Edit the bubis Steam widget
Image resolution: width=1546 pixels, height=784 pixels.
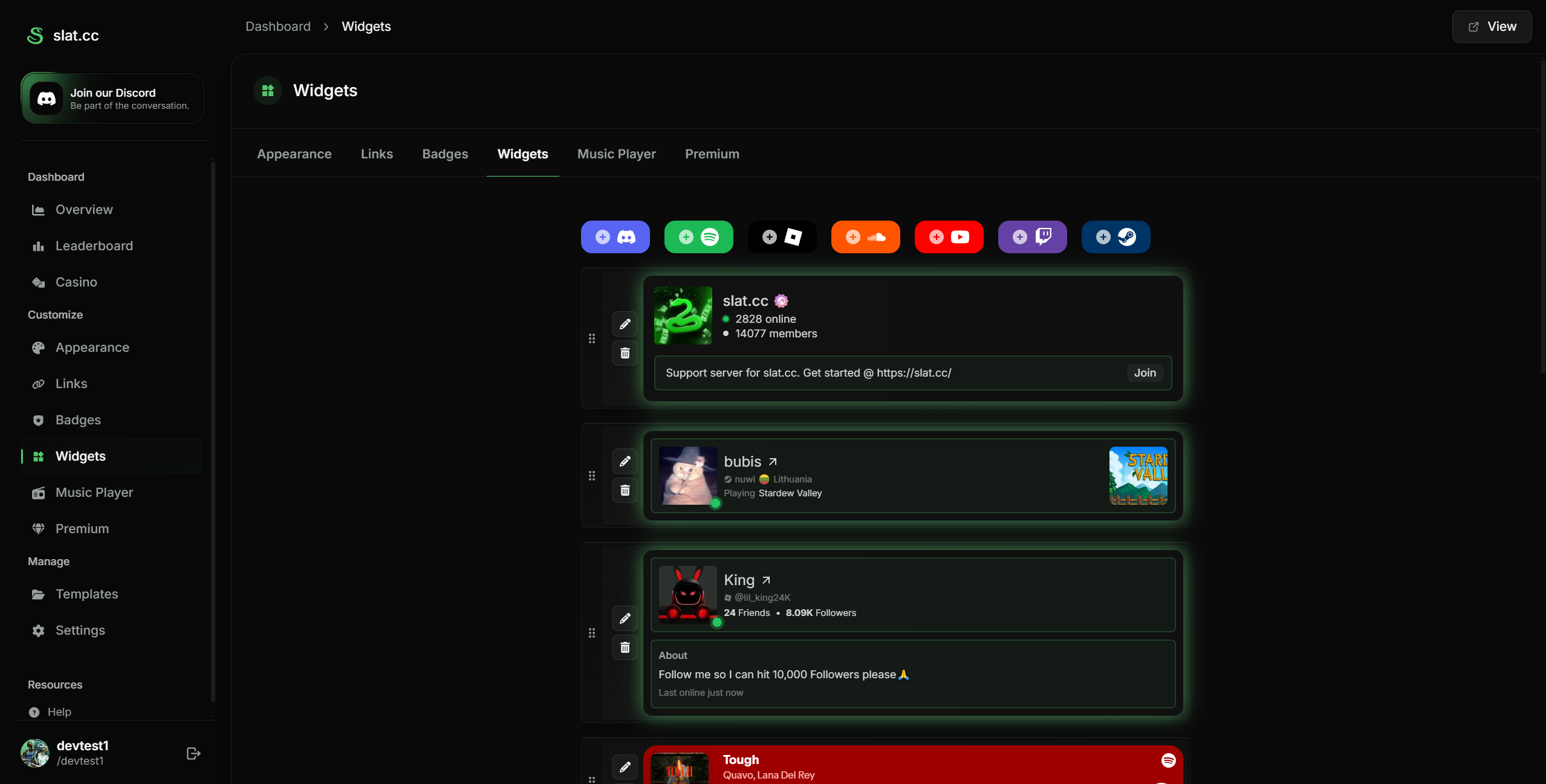point(625,461)
